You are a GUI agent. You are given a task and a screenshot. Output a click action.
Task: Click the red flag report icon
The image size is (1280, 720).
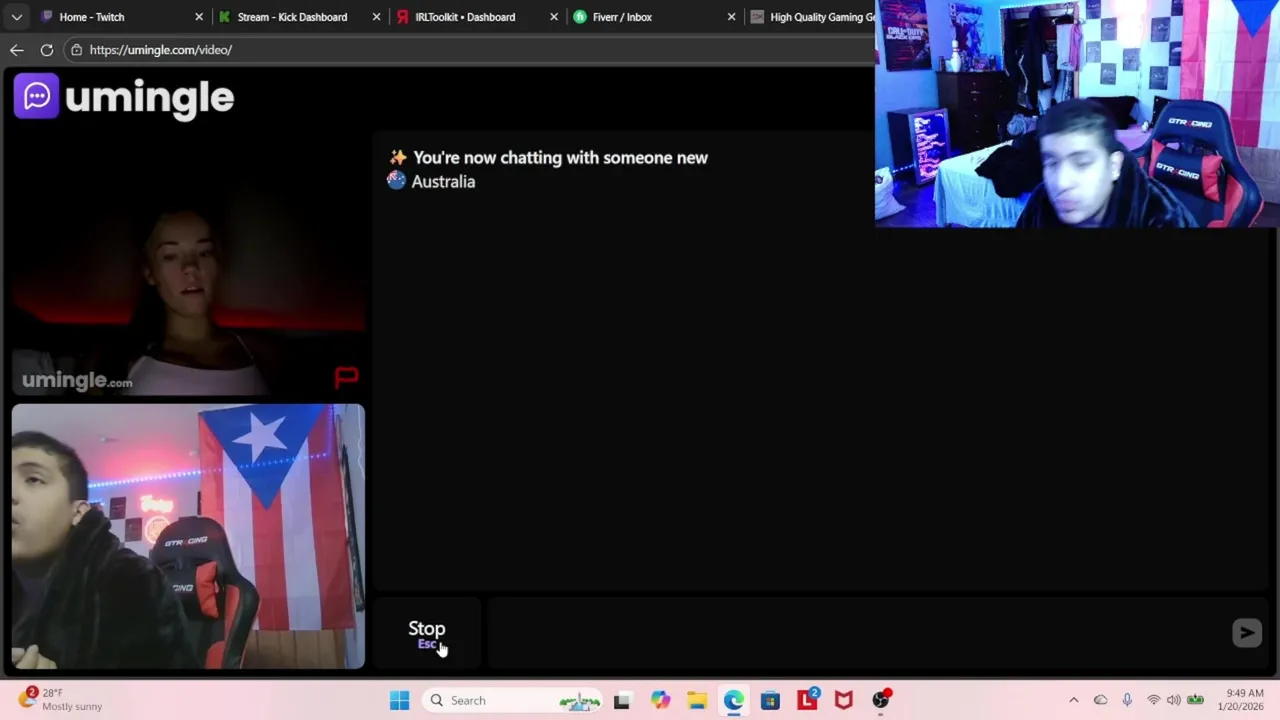(346, 377)
